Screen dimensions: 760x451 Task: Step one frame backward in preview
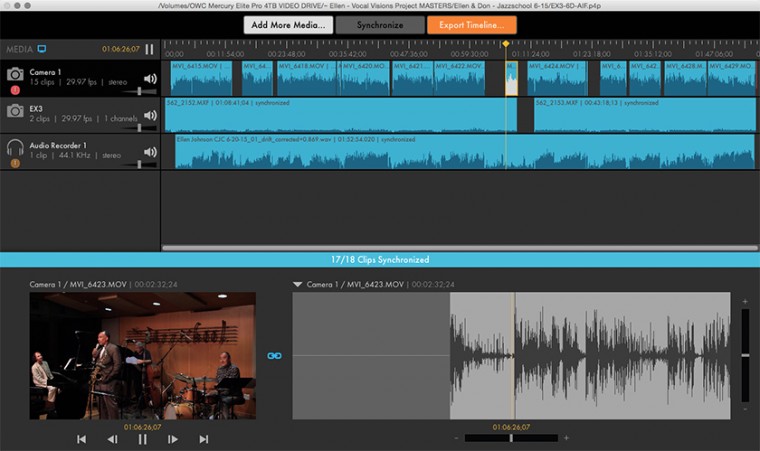(x=112, y=439)
